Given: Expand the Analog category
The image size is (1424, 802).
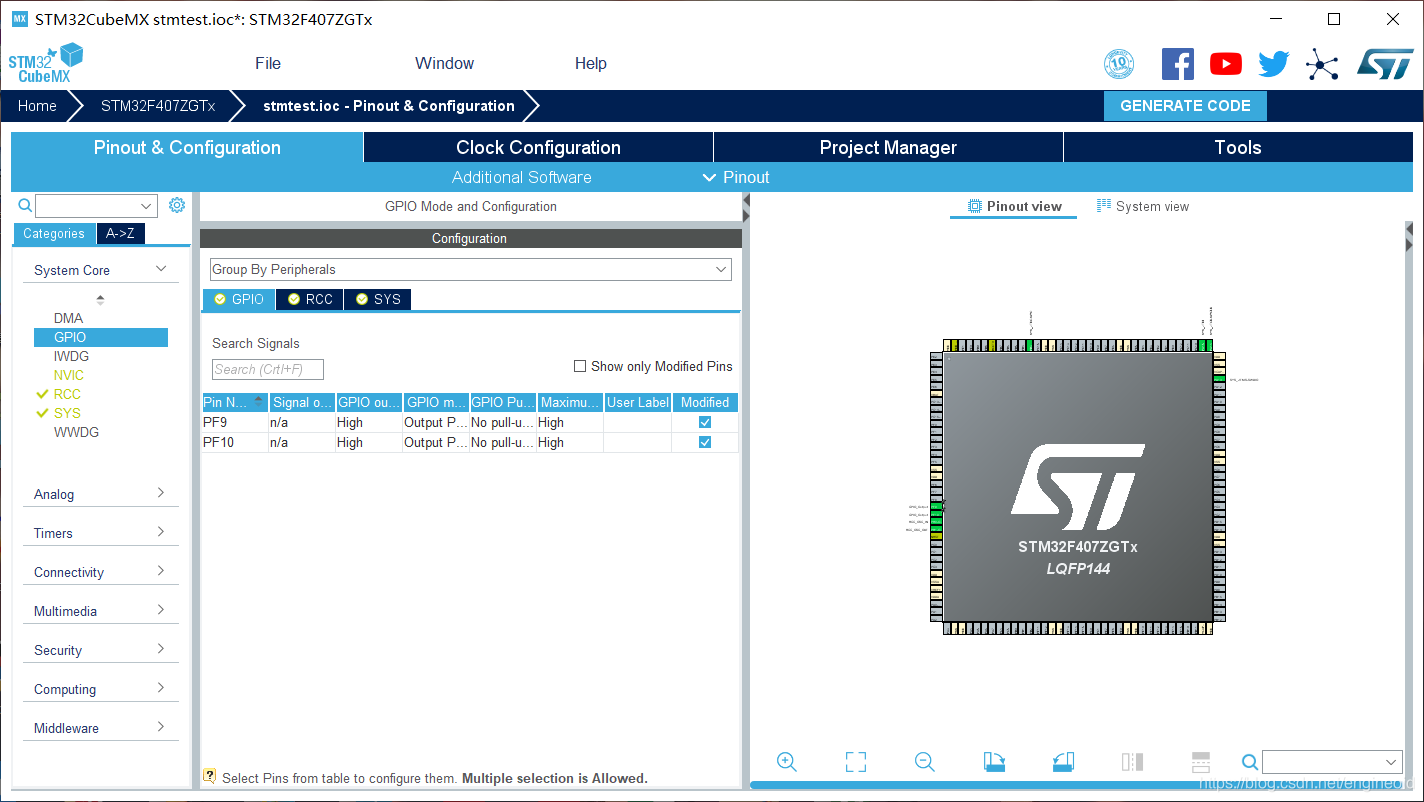Looking at the screenshot, I should pos(161,493).
